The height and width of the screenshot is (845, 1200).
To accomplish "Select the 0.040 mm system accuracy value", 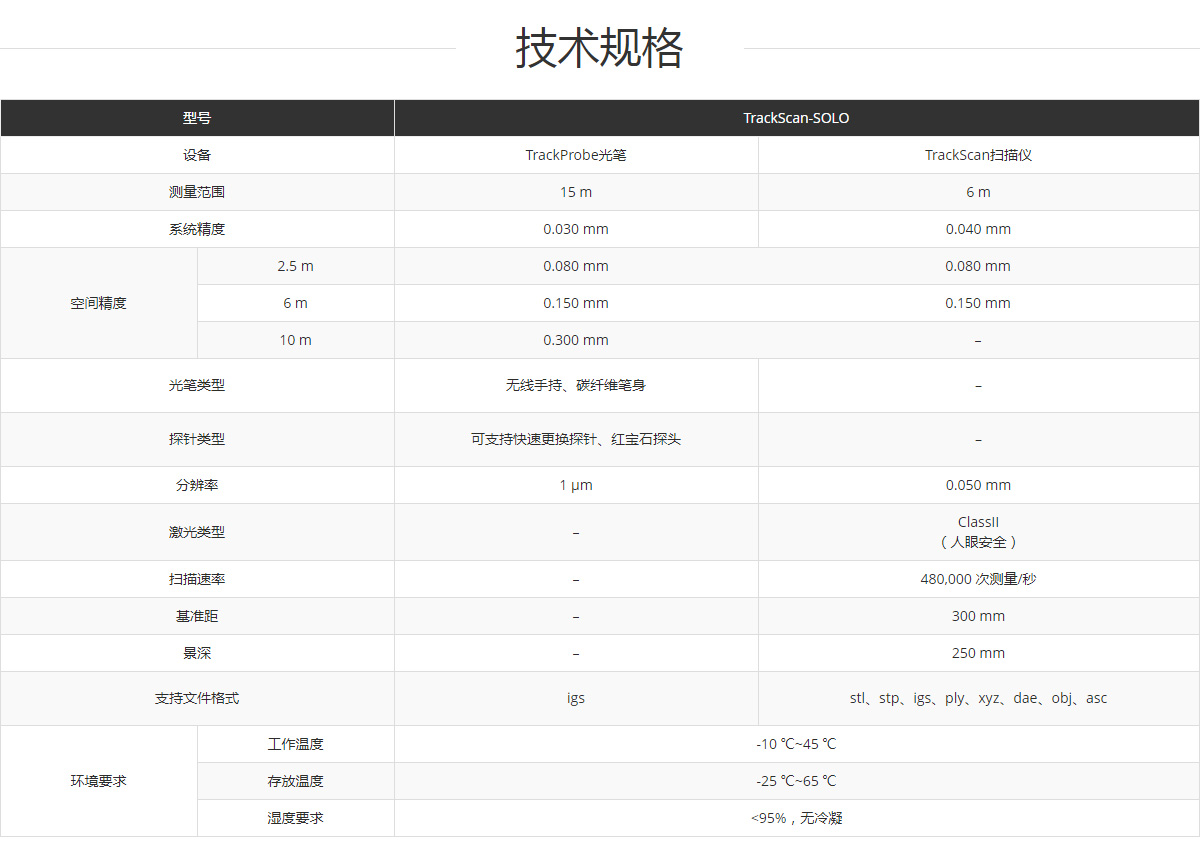I will pos(978,229).
